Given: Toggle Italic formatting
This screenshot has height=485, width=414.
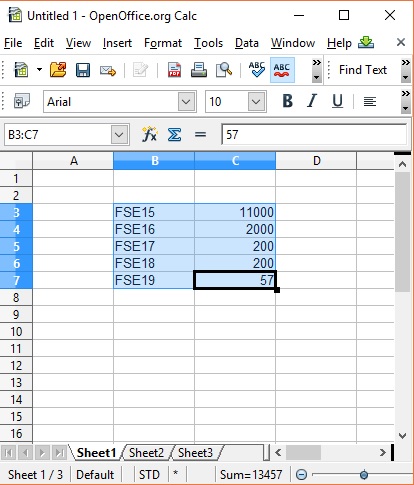Looking at the screenshot, I should click(312, 101).
